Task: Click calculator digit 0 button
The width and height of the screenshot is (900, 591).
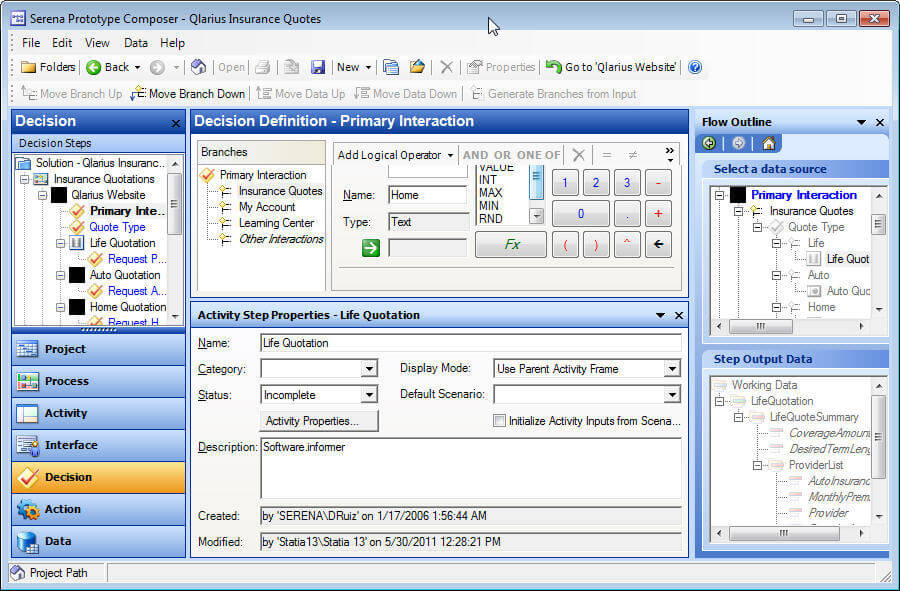Action: pyautogui.click(x=580, y=213)
